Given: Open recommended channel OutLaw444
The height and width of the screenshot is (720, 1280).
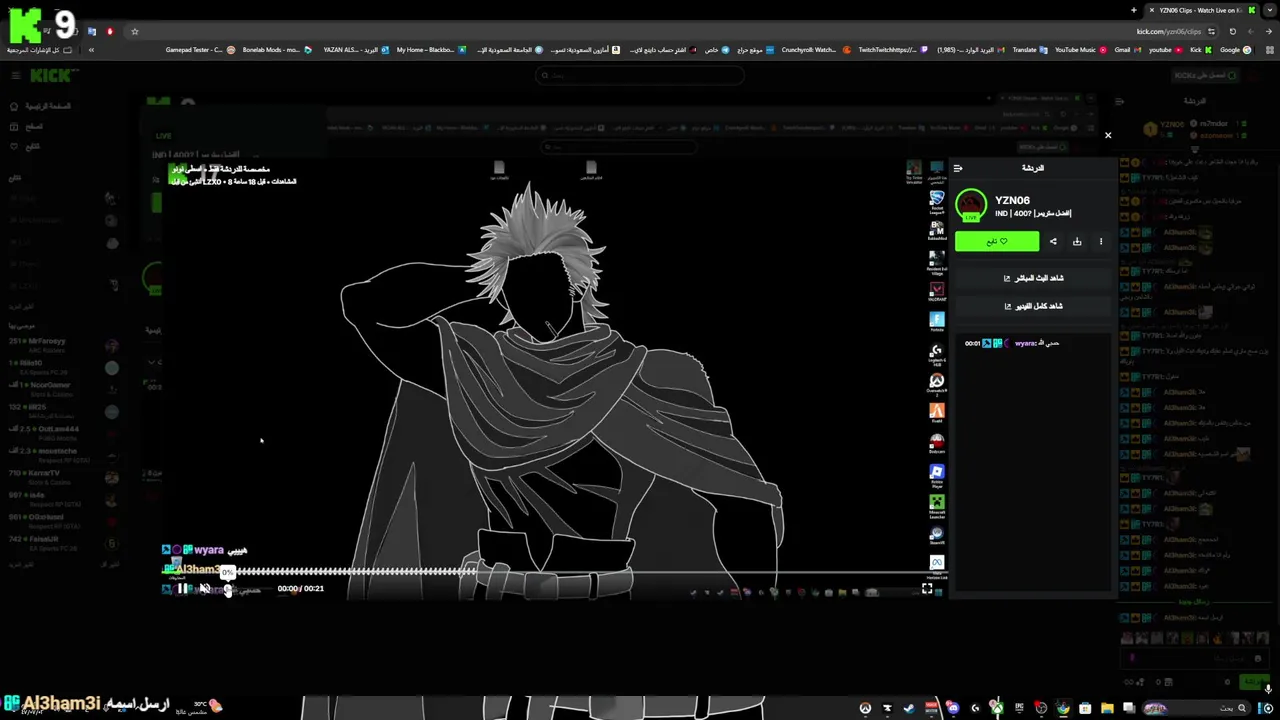Looking at the screenshot, I should [64, 433].
